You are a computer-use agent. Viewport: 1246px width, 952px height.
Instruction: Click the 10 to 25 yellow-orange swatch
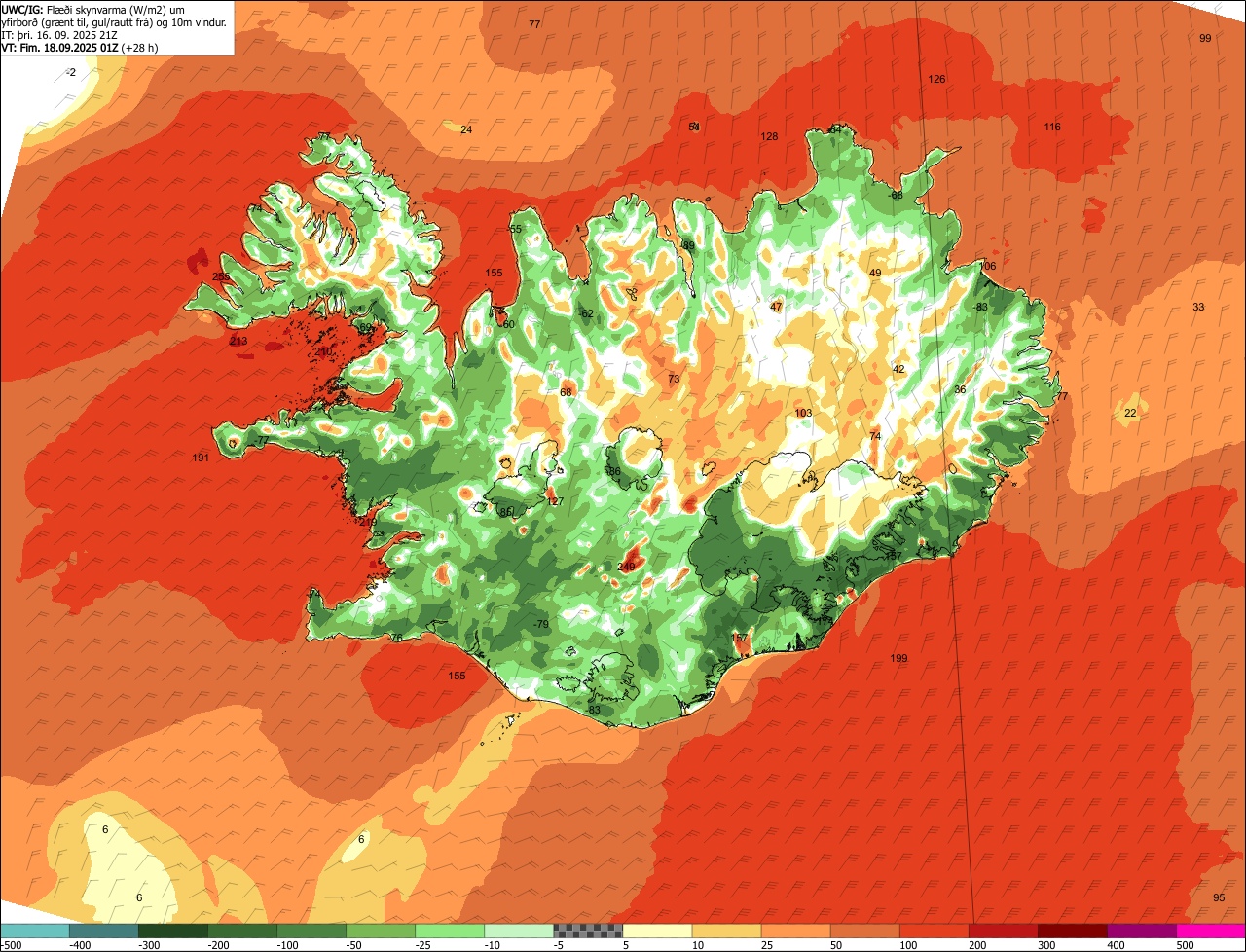pos(726,931)
